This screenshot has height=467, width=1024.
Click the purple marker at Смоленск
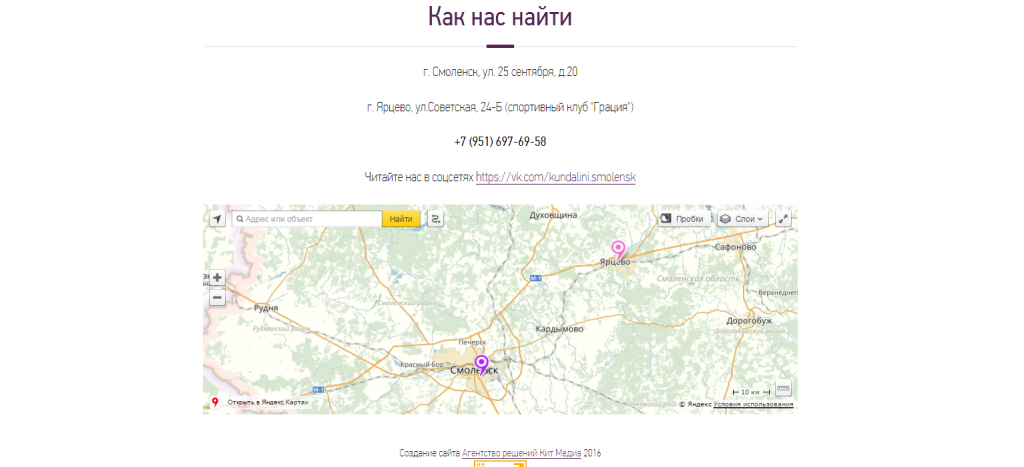tap(481, 364)
